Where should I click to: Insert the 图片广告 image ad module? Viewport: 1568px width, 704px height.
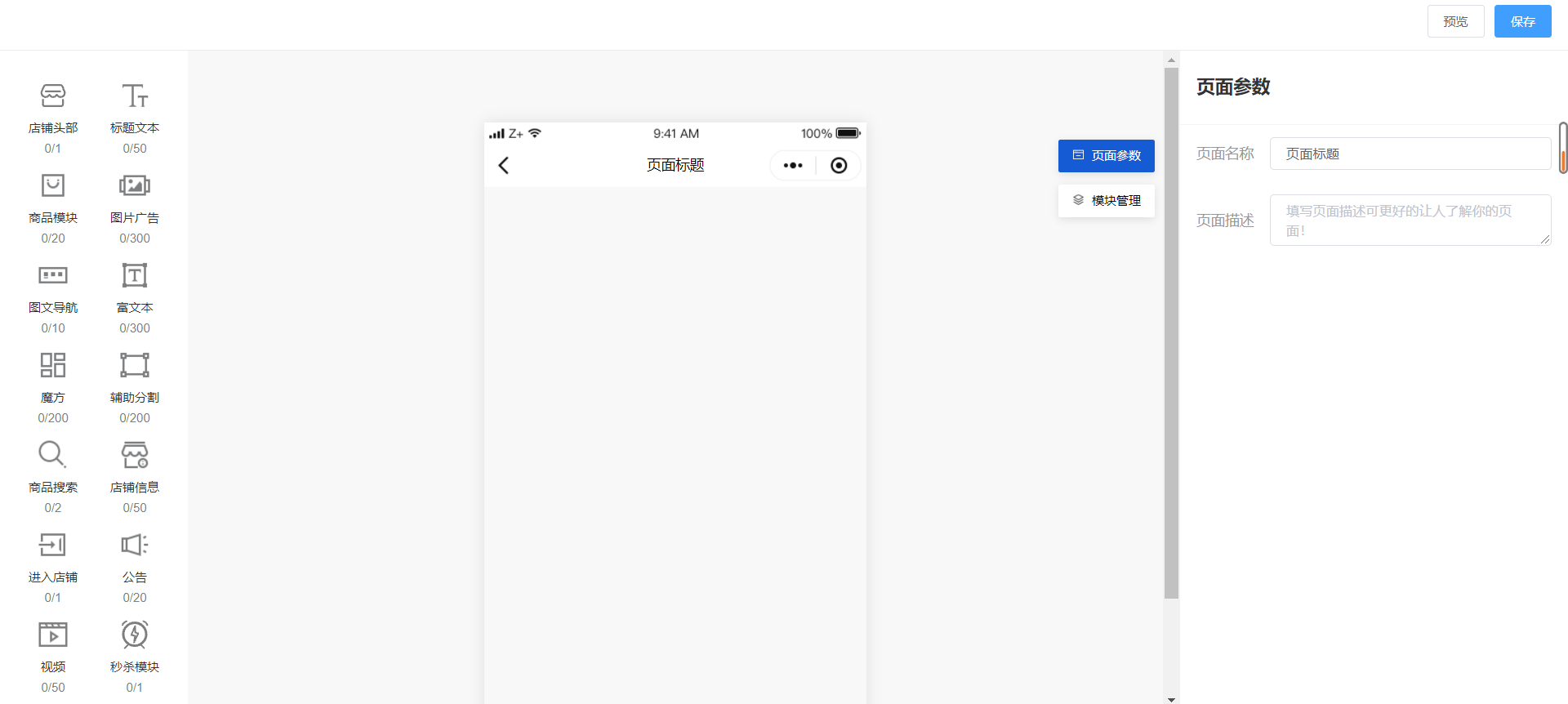click(135, 207)
